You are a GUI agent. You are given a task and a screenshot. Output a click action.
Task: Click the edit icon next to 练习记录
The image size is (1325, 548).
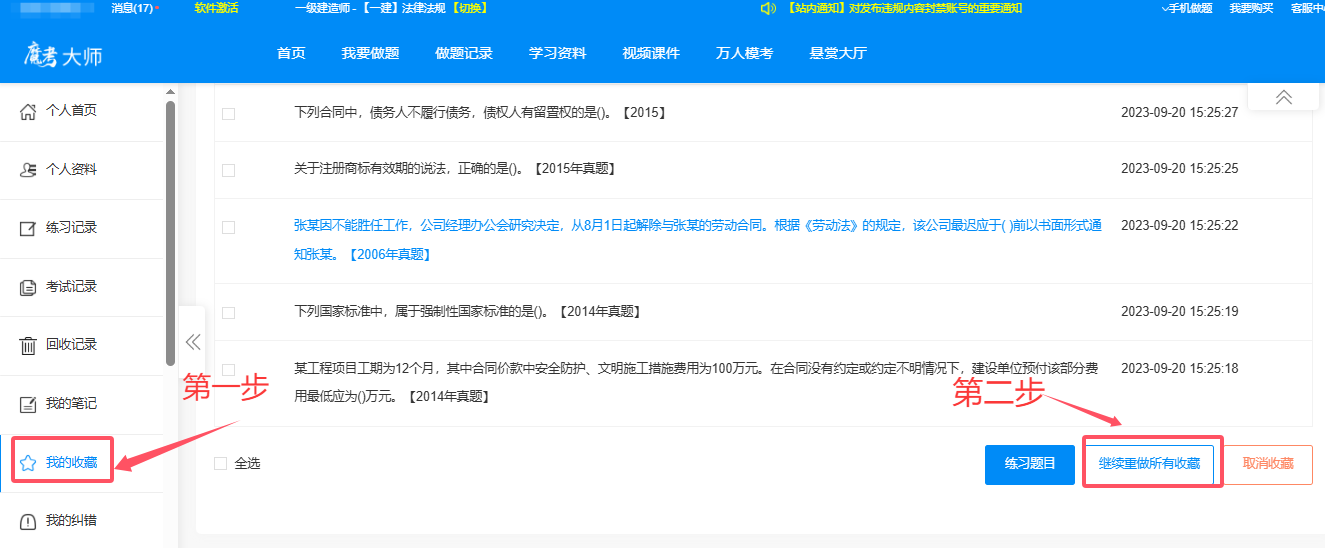click(x=28, y=229)
